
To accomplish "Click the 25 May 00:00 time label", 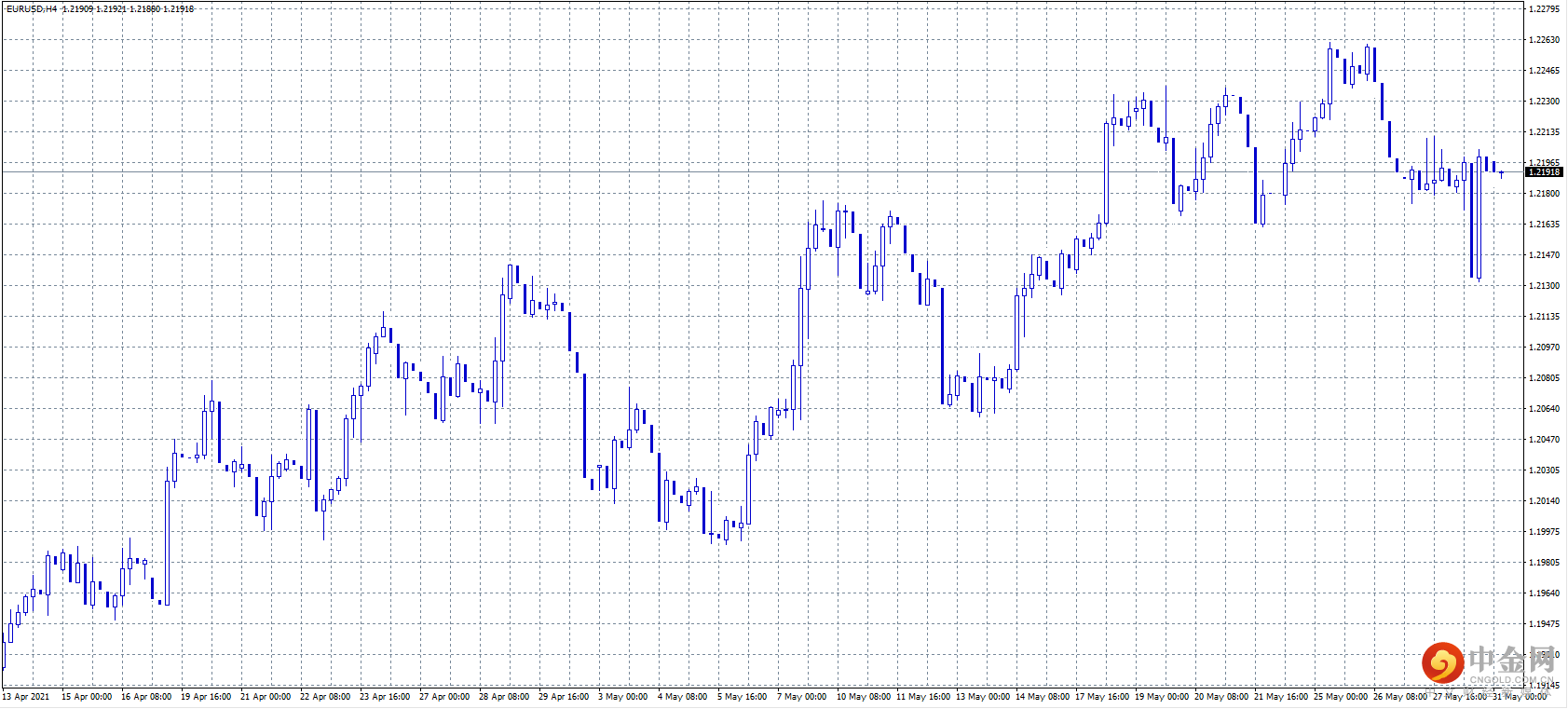I will (1341, 697).
